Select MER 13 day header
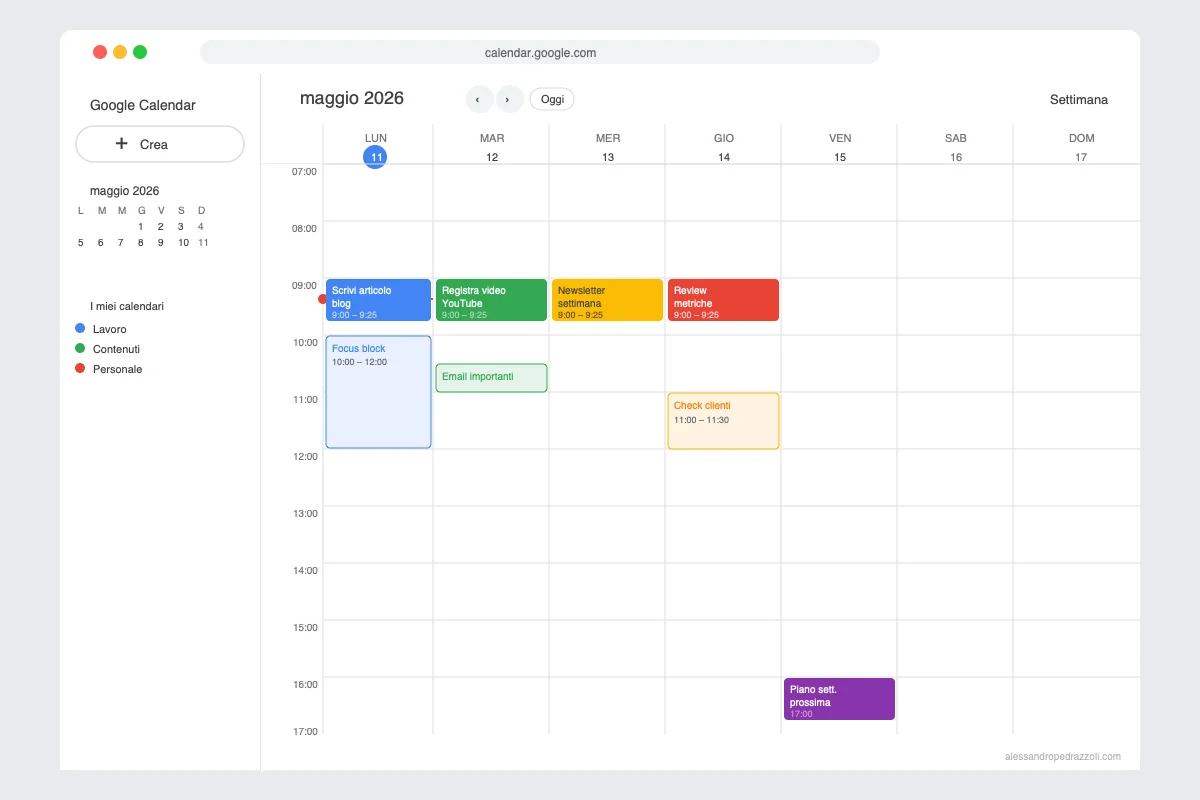Screen dimensions: 1200x800 (x=608, y=147)
